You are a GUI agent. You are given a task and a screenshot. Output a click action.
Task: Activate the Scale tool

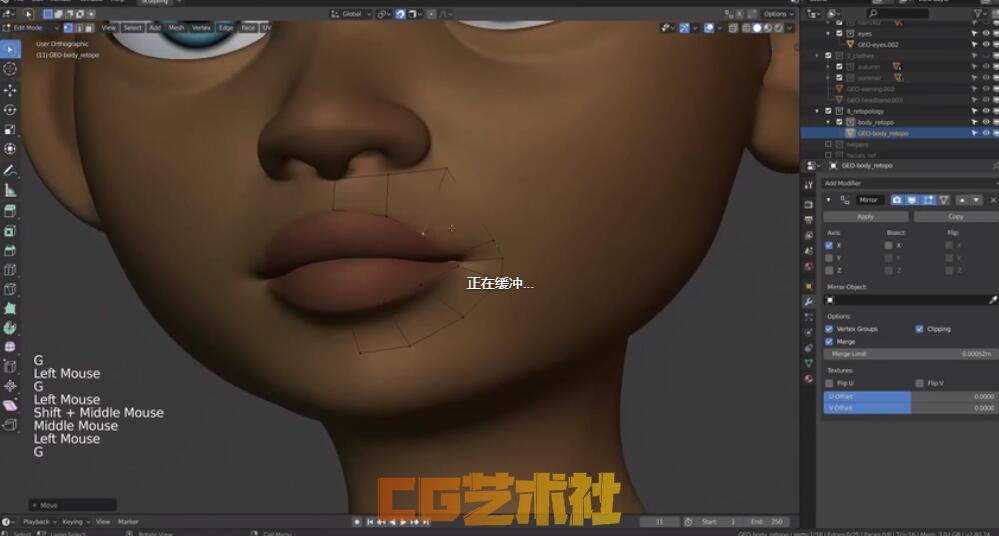pyautogui.click(x=10, y=129)
